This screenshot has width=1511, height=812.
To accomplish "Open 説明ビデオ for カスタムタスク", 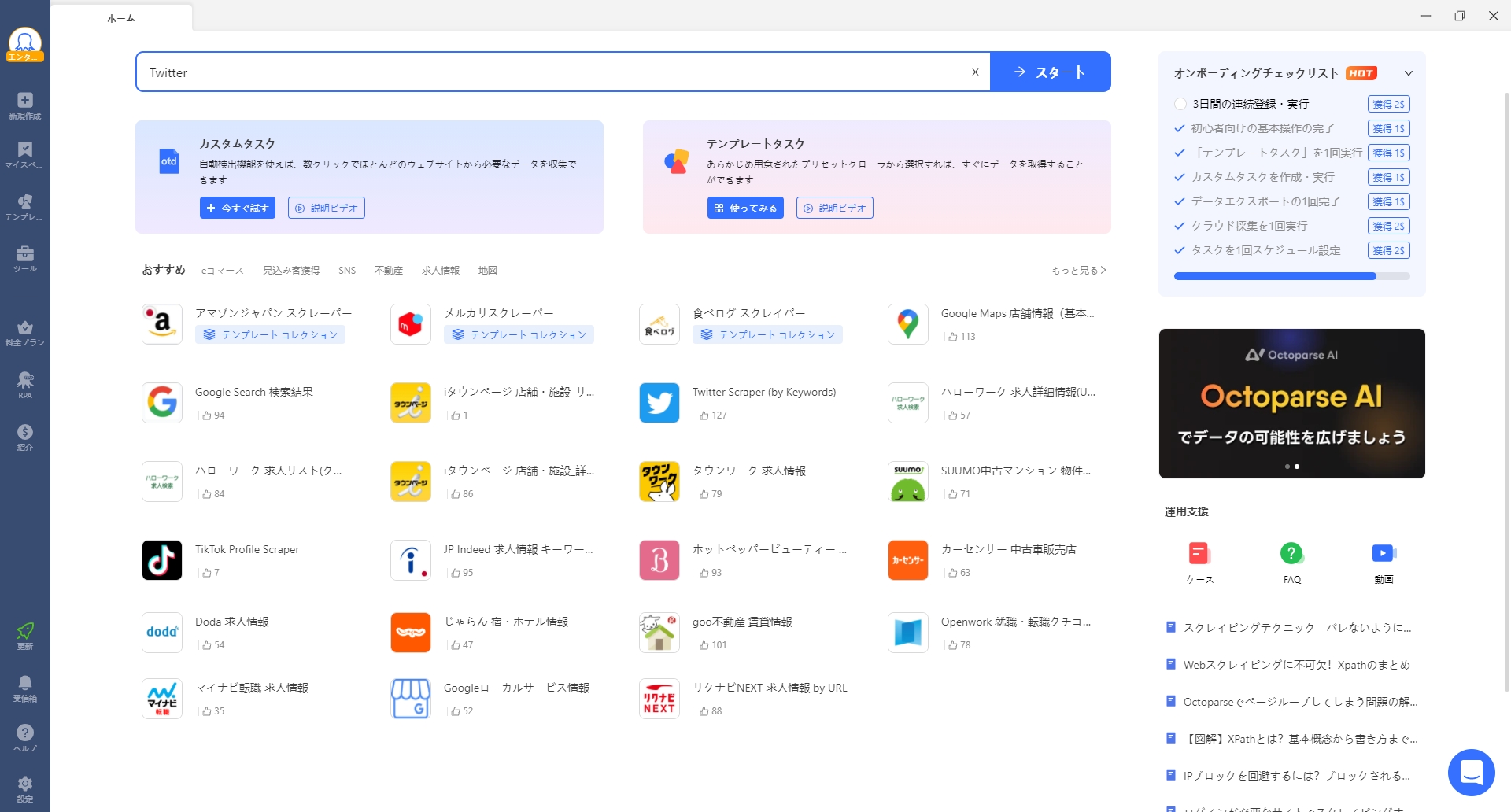I will (x=327, y=208).
